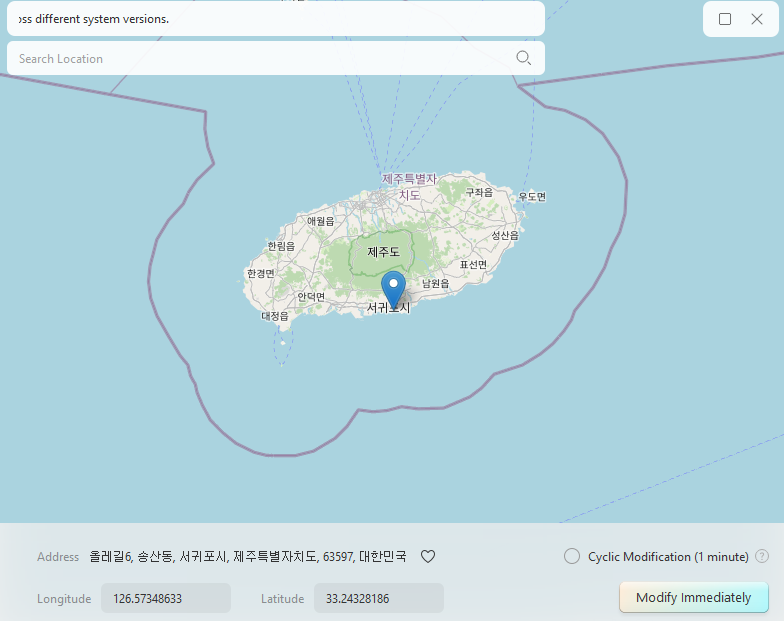Click the 한경면 label on map

coord(260,274)
